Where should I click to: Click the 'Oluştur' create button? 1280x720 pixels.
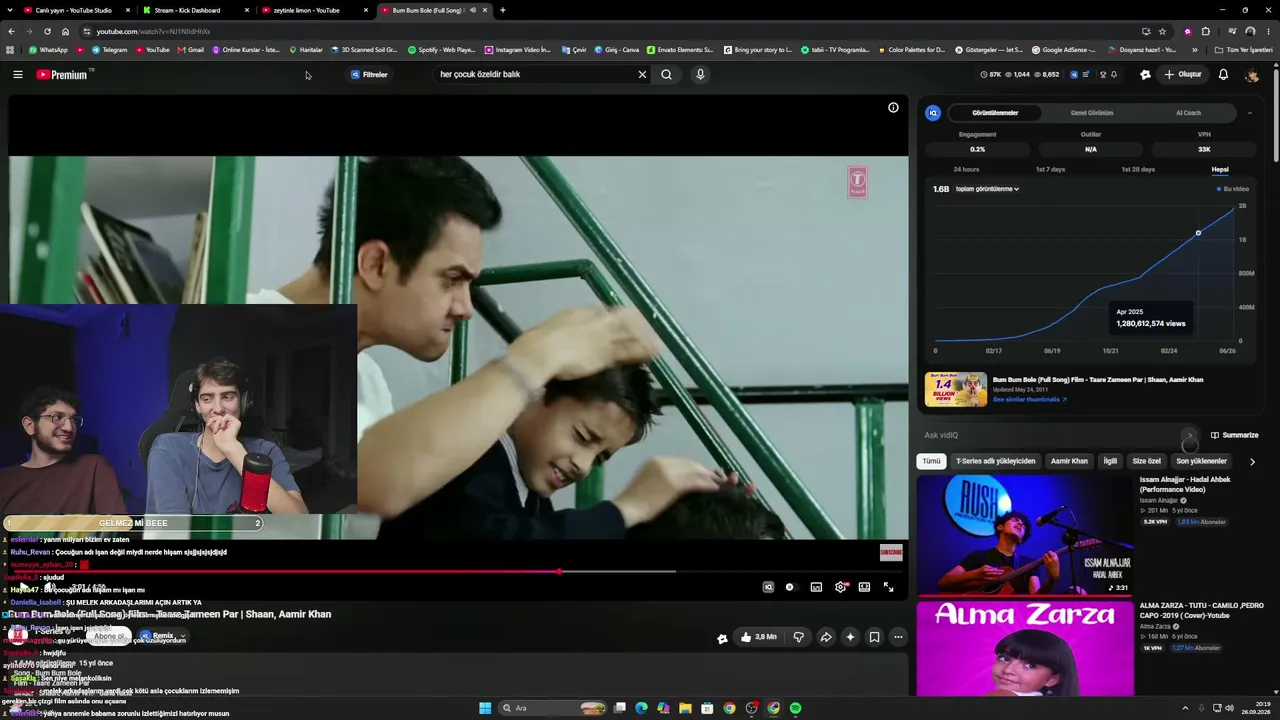pyautogui.click(x=1182, y=74)
